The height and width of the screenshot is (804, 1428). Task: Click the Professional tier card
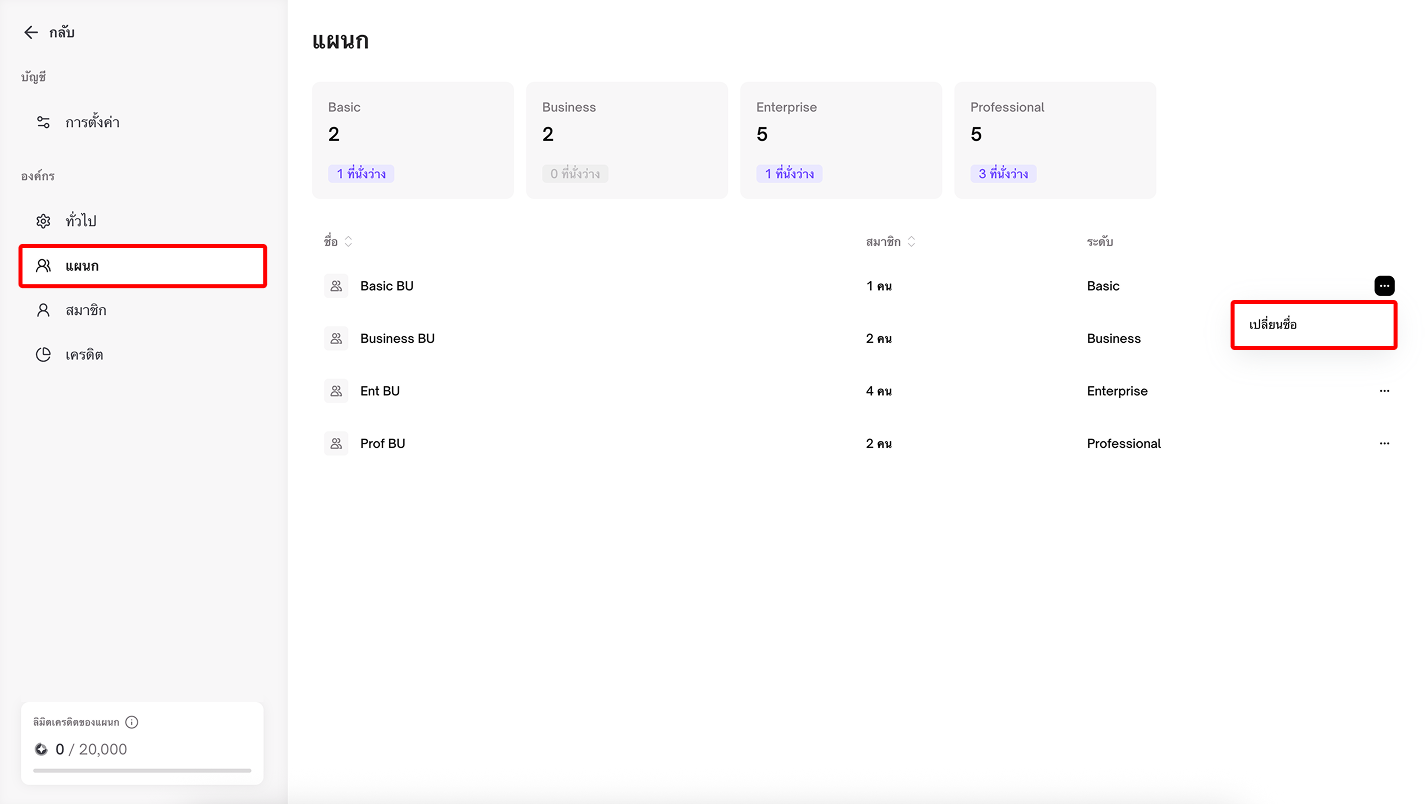pyautogui.click(x=1054, y=140)
